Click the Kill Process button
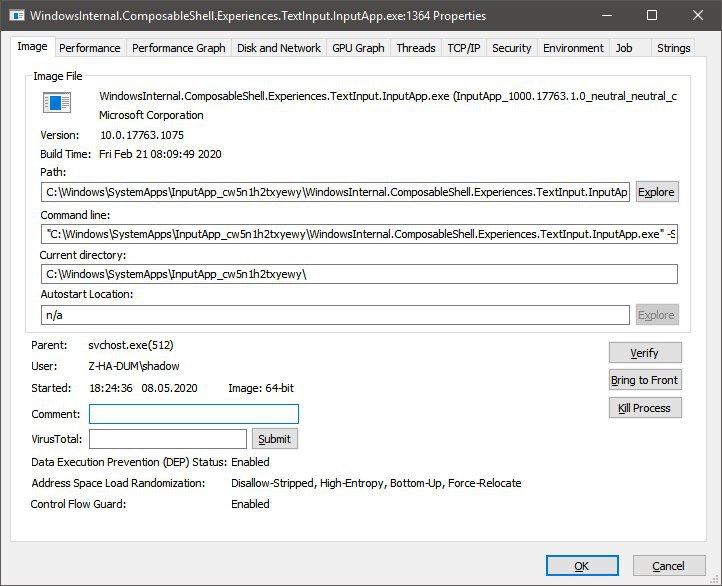Viewport: 722px width, 586px height. [645, 408]
